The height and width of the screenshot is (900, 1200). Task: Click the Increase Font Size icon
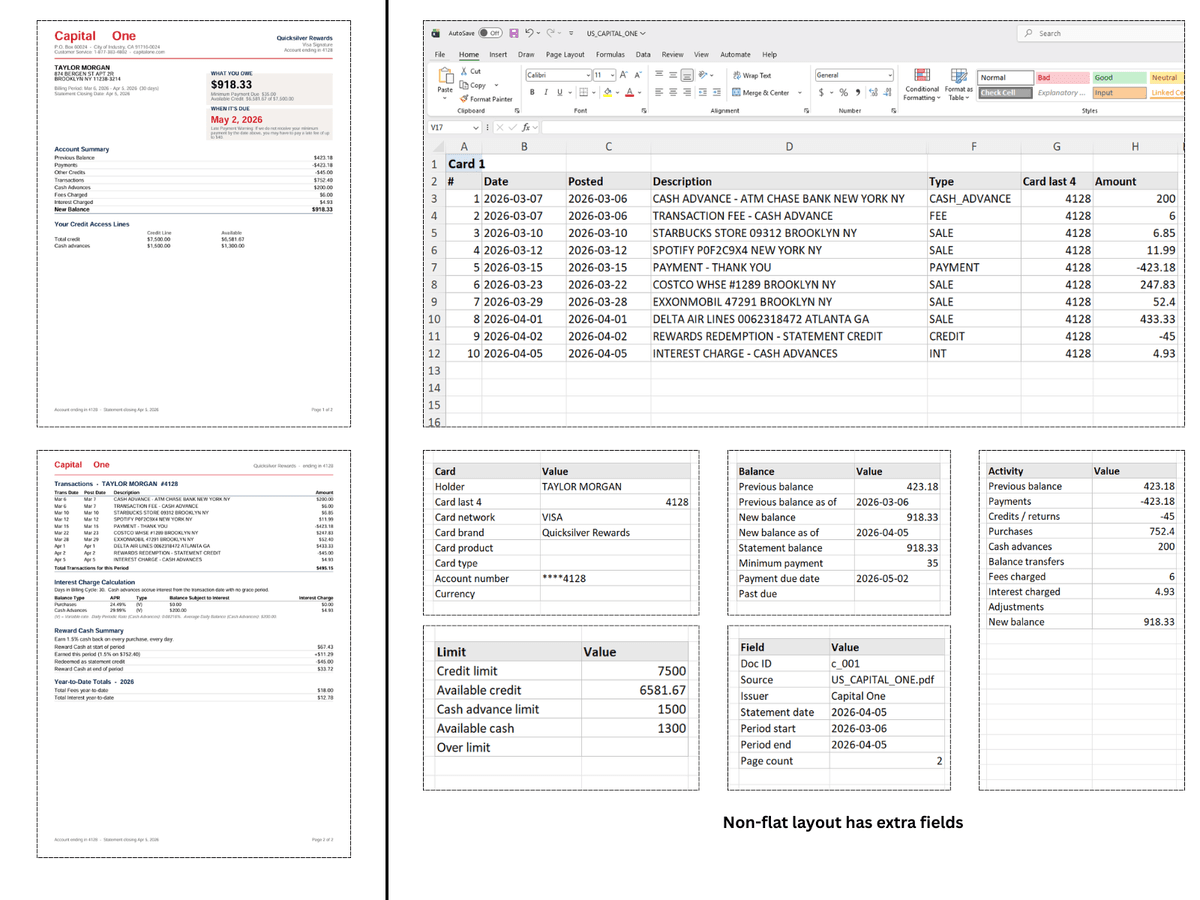pyautogui.click(x=623, y=75)
